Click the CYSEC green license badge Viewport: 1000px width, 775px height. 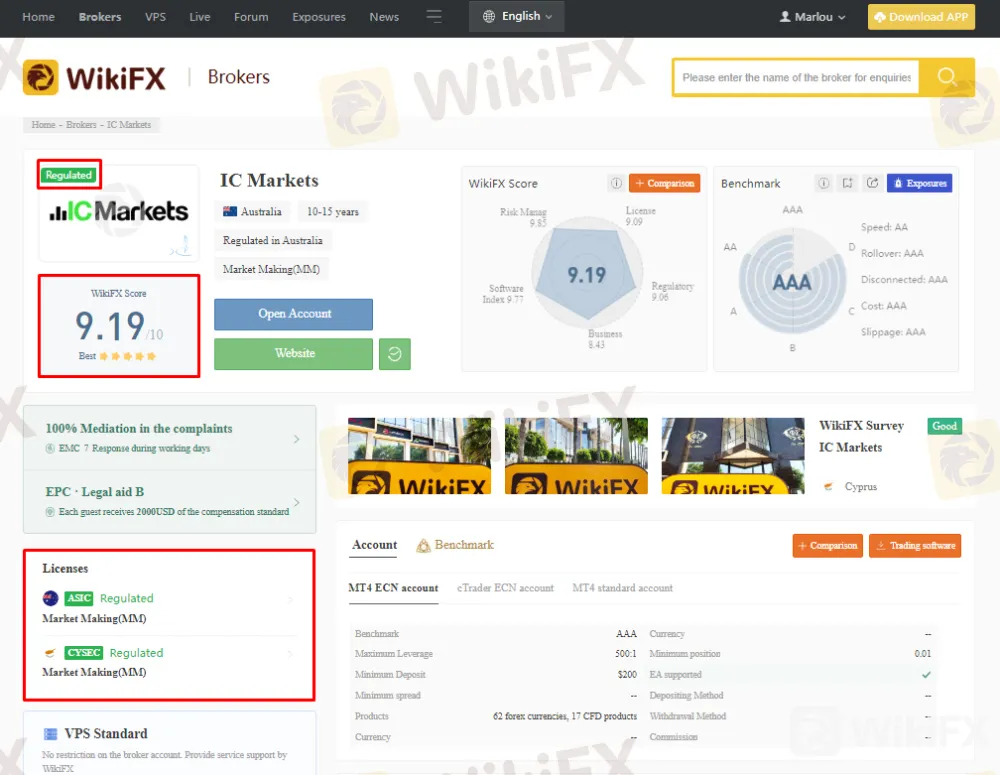tap(84, 653)
